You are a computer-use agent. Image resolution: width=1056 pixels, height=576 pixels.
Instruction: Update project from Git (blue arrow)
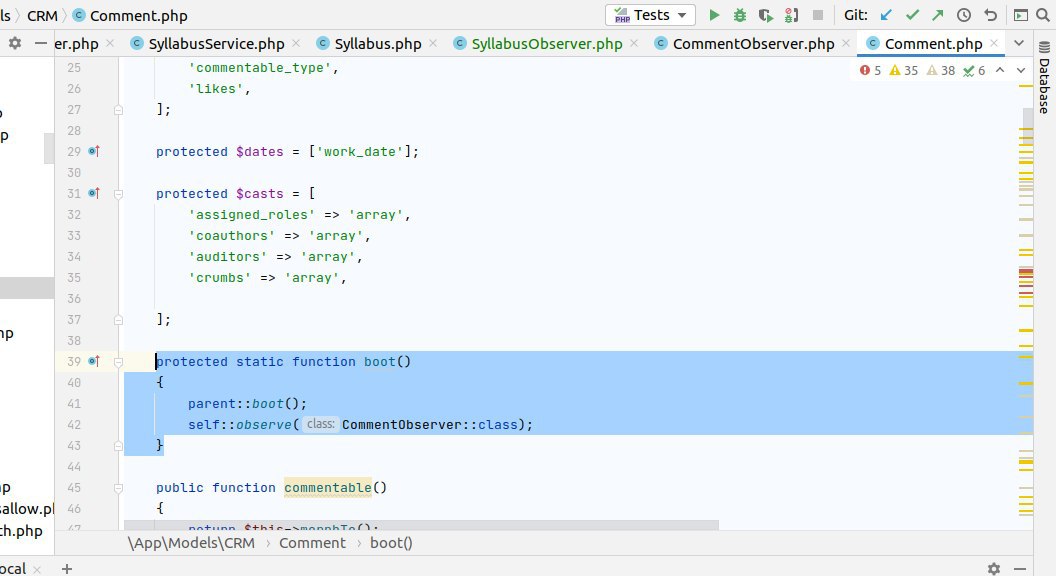coord(886,15)
